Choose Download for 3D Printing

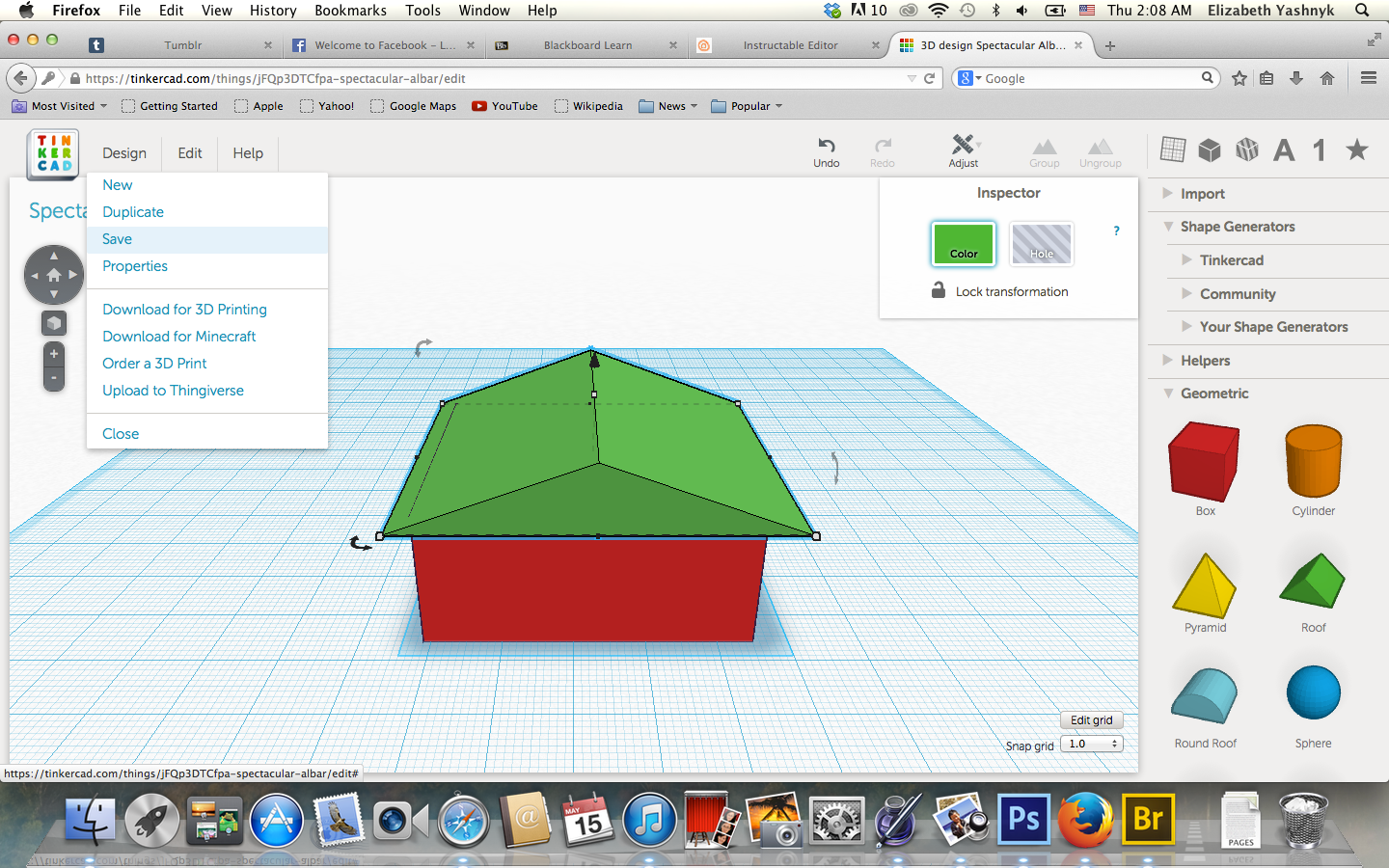[183, 309]
